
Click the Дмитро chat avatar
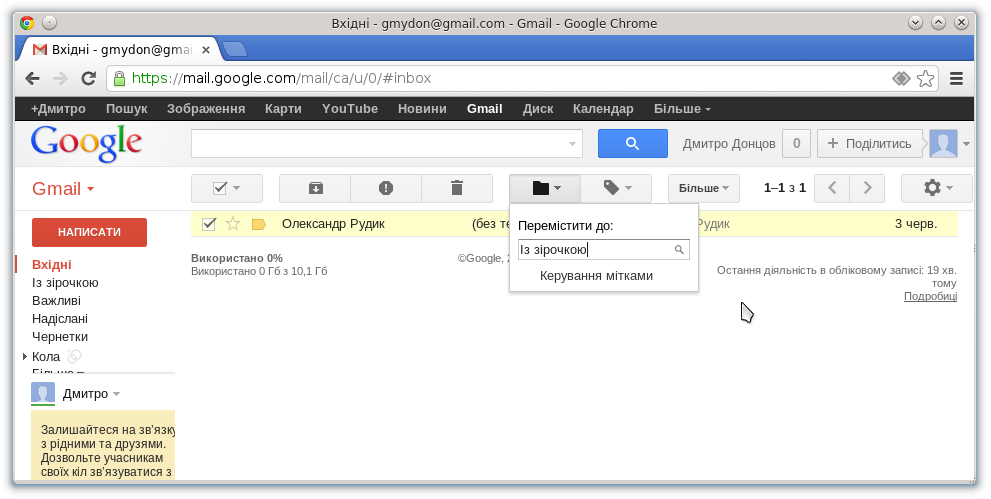tap(43, 394)
